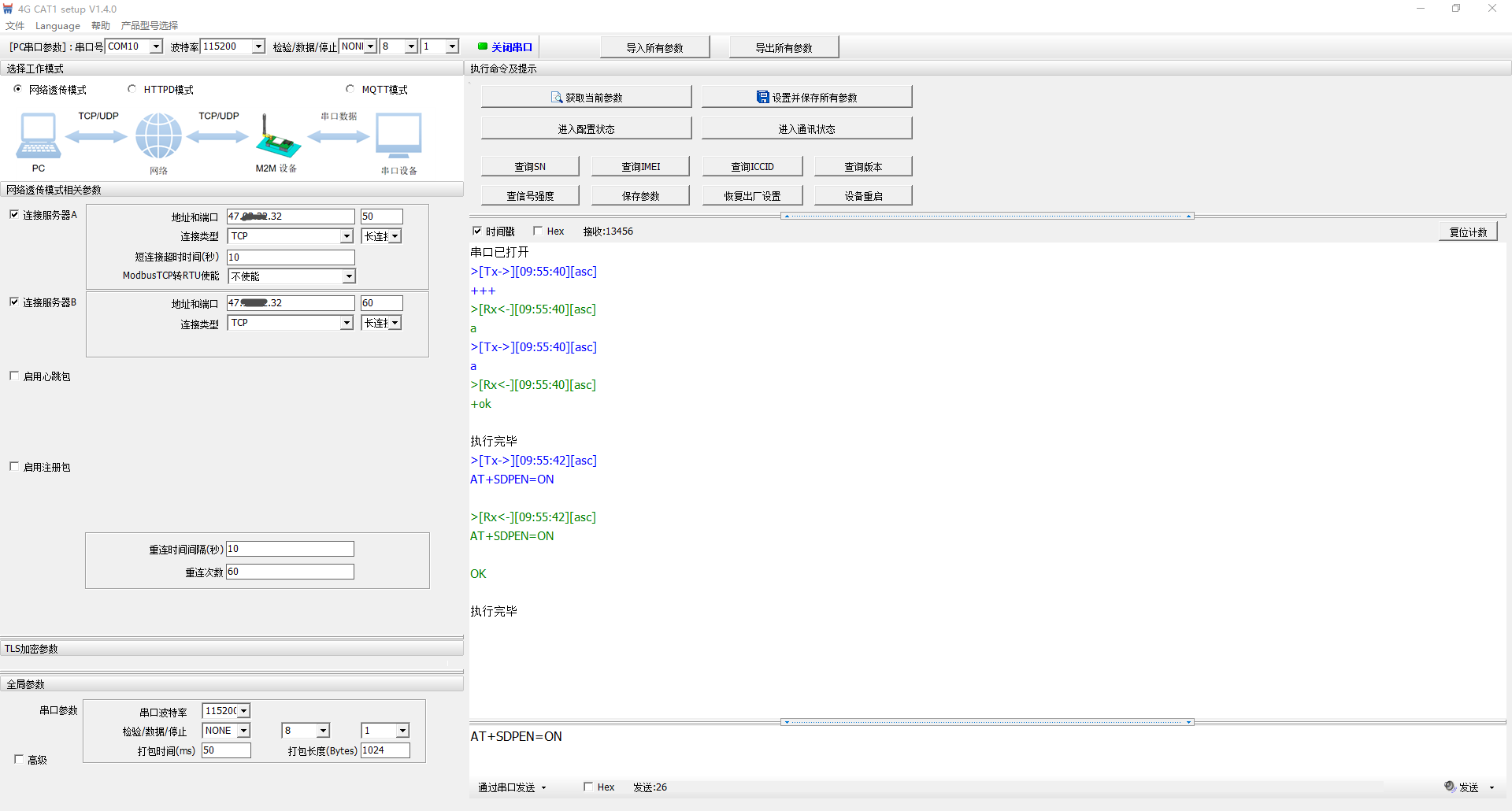Open the Language menu

coord(57,25)
